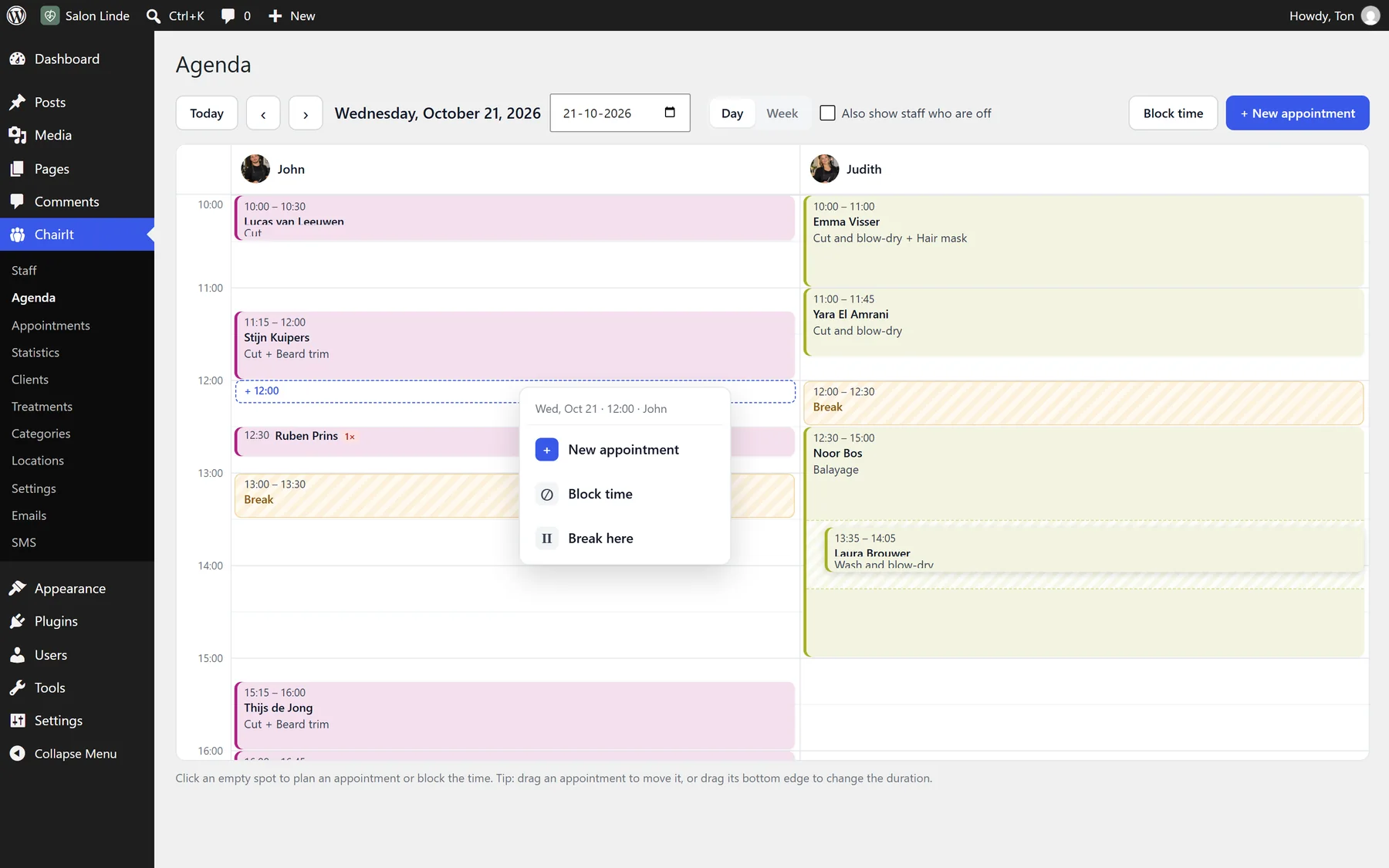Click the Users person icon
The width and height of the screenshot is (1389, 868).
click(18, 655)
